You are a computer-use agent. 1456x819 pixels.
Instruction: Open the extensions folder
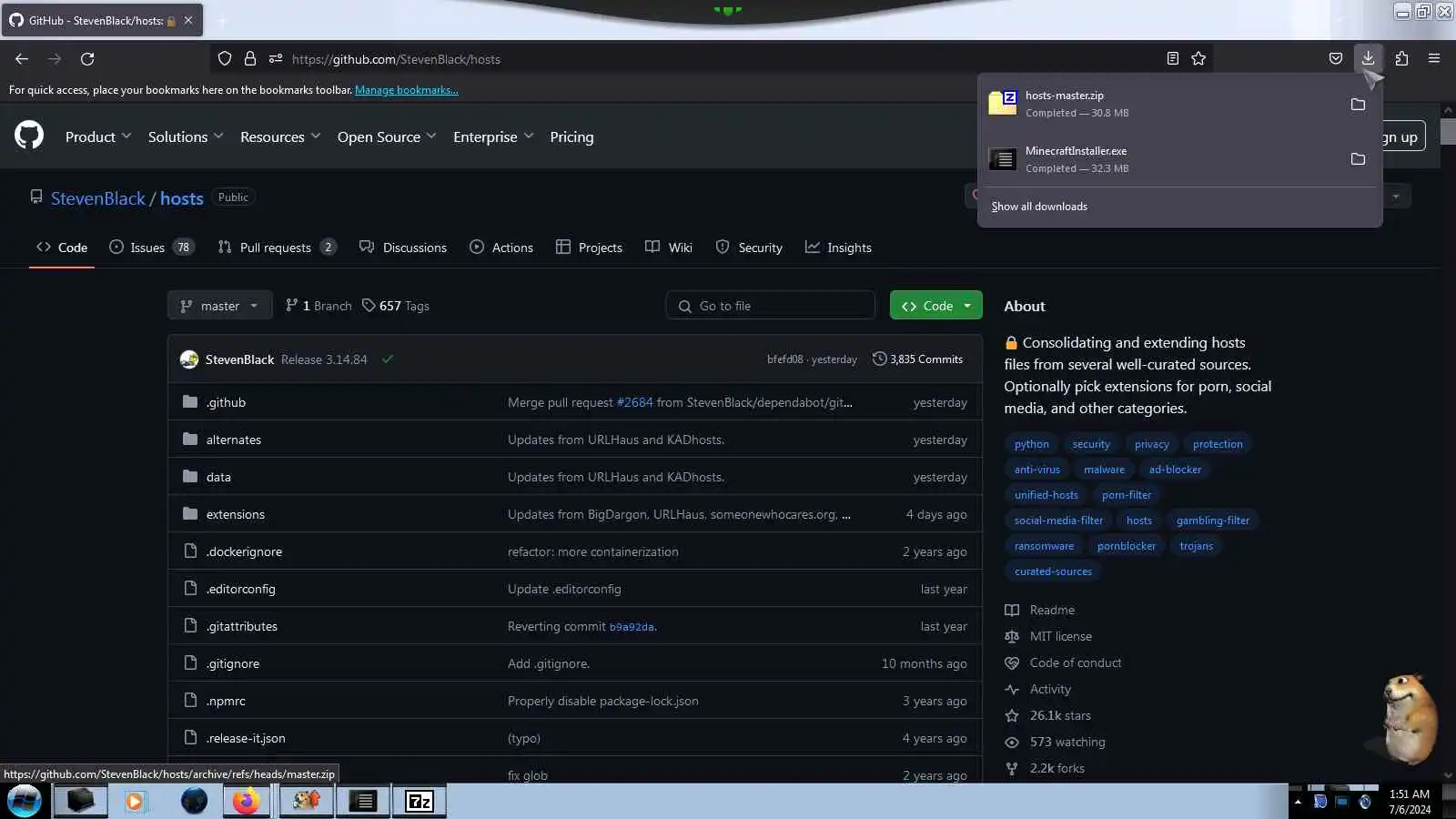click(x=236, y=514)
